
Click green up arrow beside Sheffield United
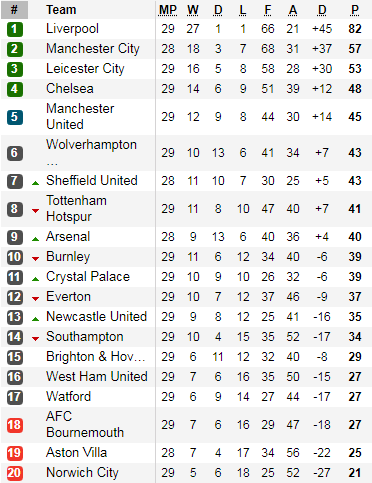click(35, 183)
